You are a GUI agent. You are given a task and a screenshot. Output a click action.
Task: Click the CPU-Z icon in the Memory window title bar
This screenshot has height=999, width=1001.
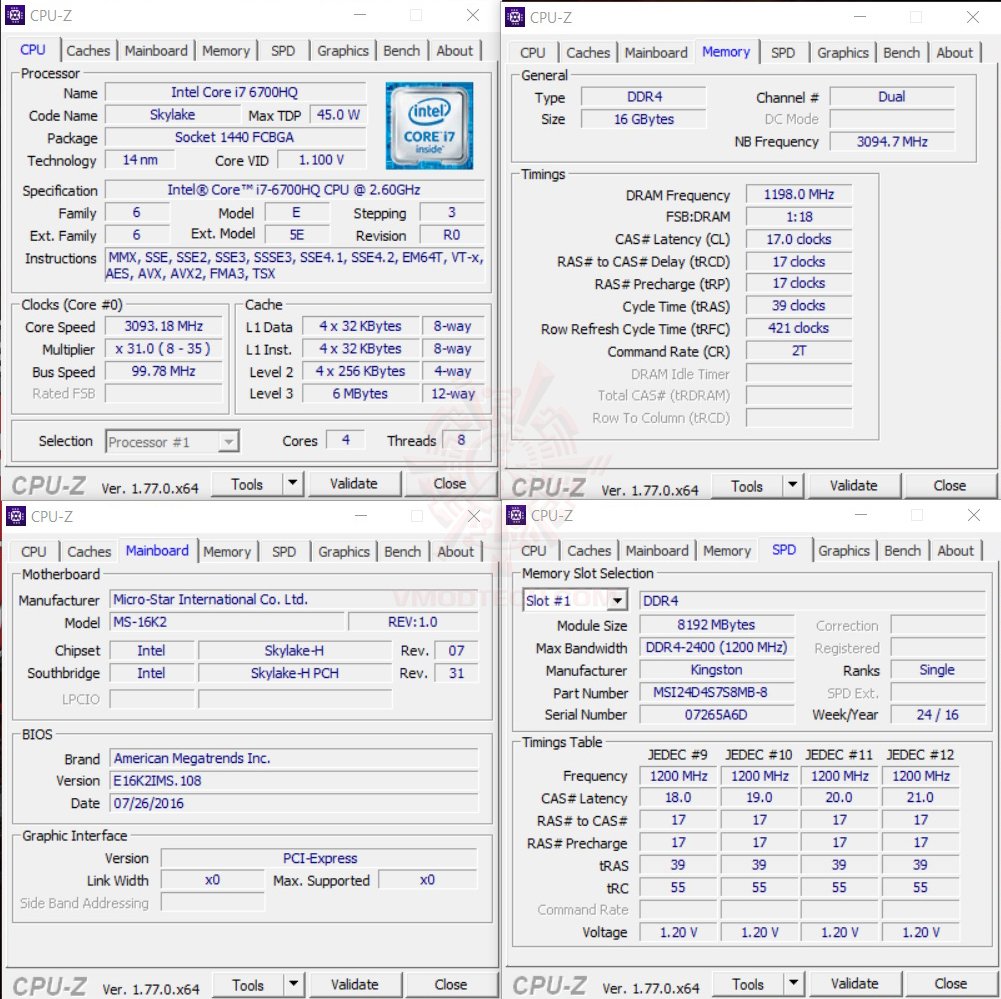coord(514,17)
